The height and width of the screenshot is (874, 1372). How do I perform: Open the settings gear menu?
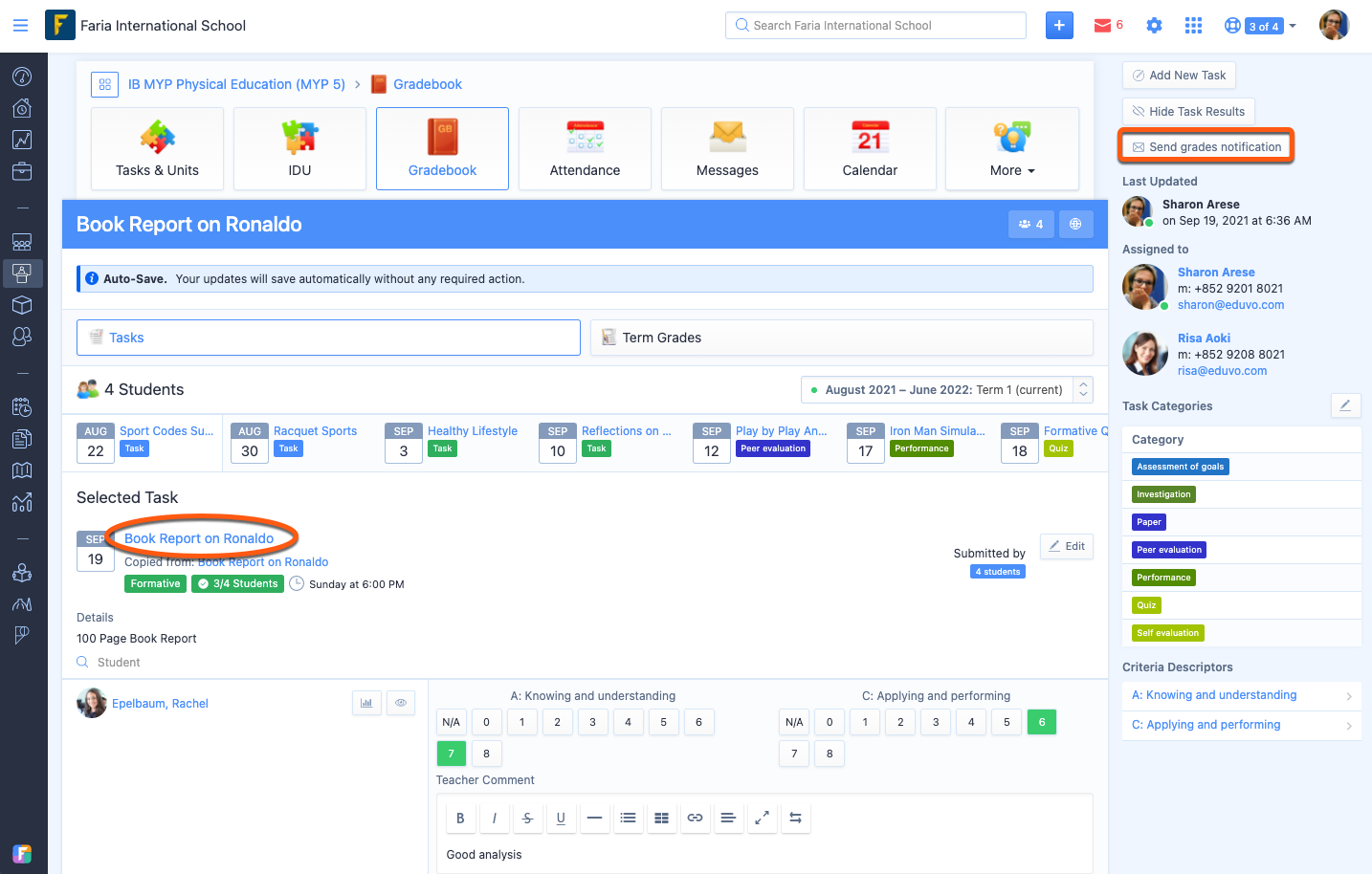tap(1154, 25)
